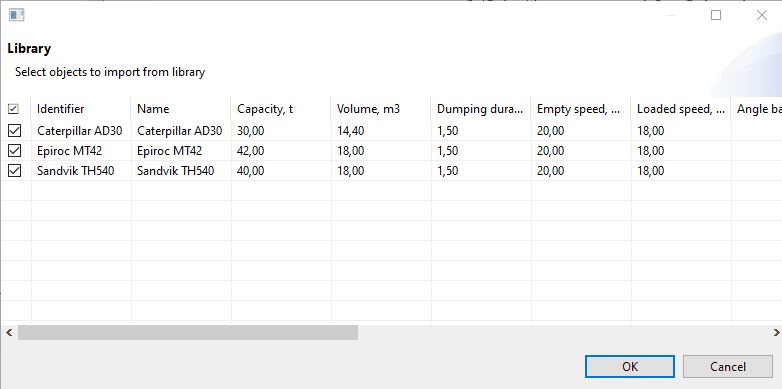
Task: Toggle the select-all checkbox in header
Action: (13, 109)
